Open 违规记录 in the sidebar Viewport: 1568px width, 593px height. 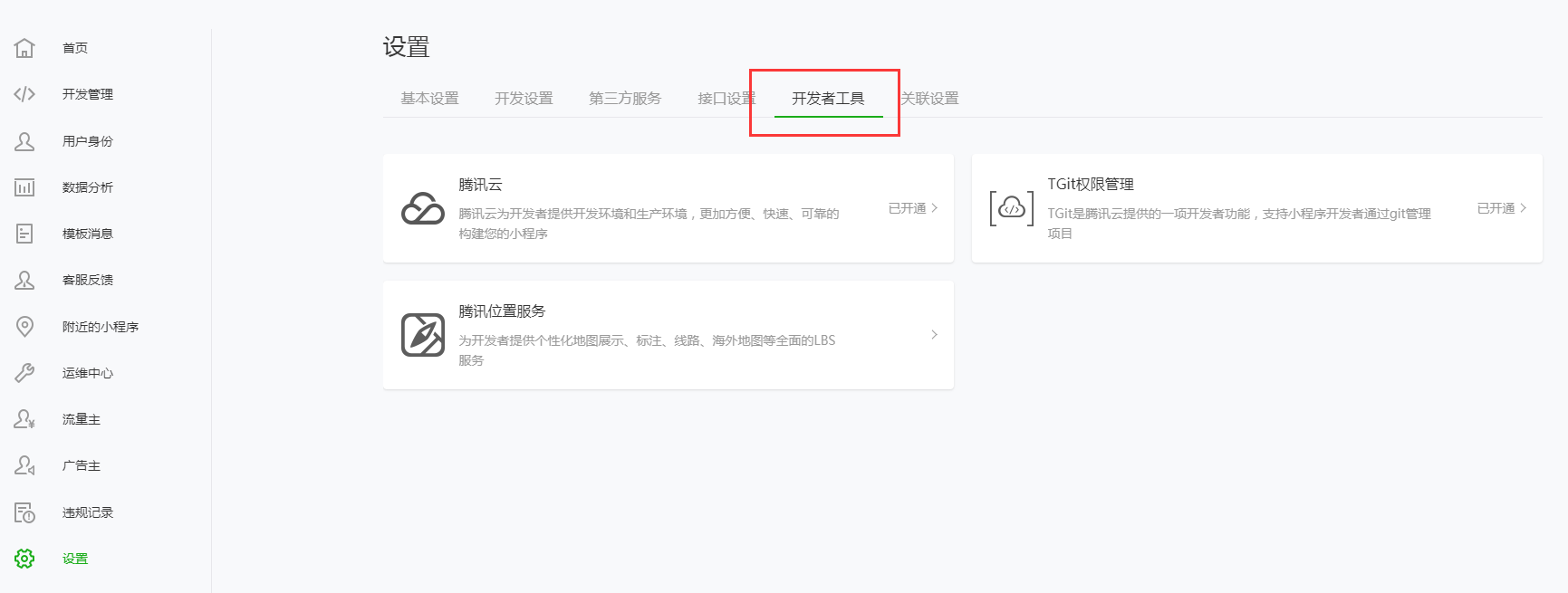coord(88,512)
